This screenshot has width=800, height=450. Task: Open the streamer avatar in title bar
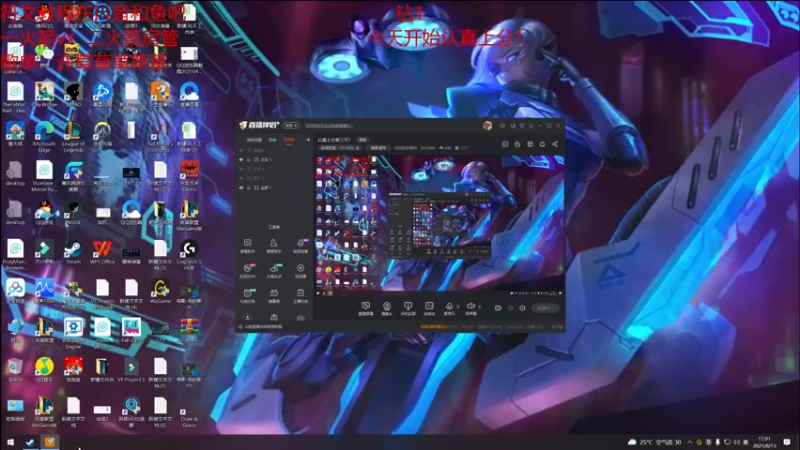[487, 126]
